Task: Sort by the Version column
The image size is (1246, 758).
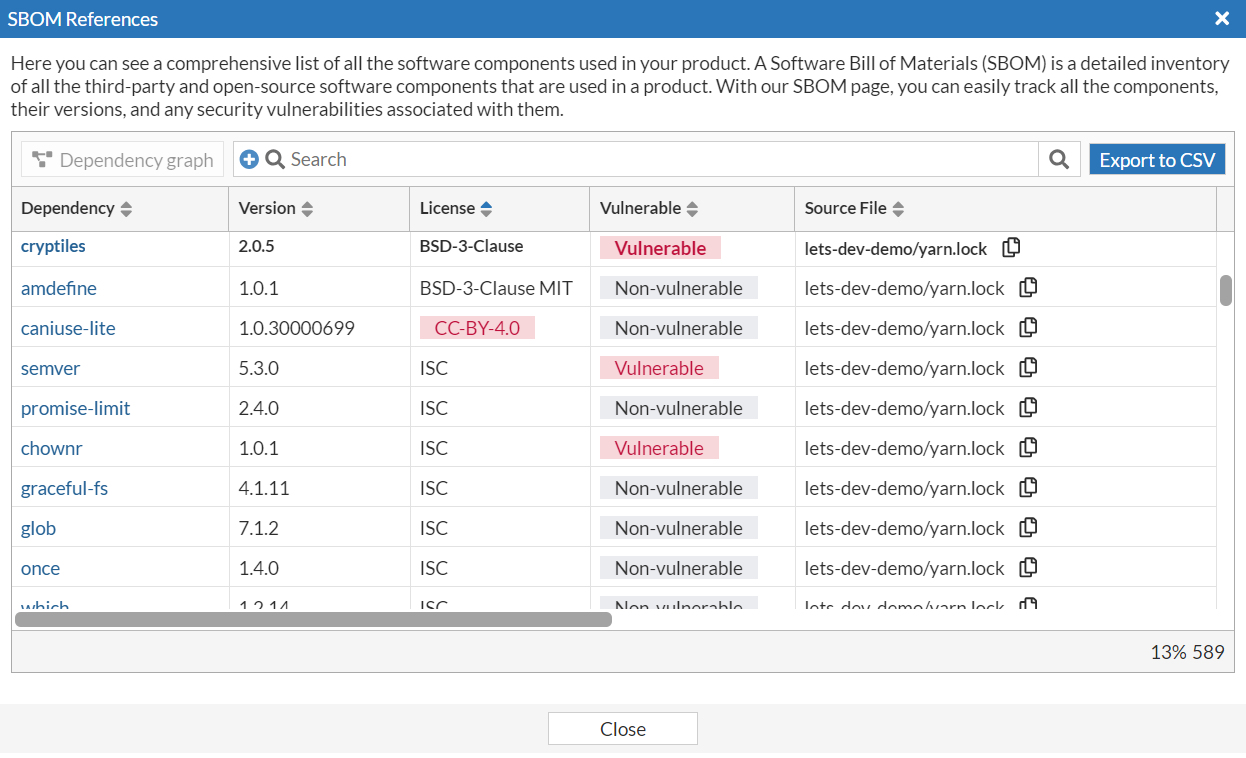Action: [x=307, y=208]
